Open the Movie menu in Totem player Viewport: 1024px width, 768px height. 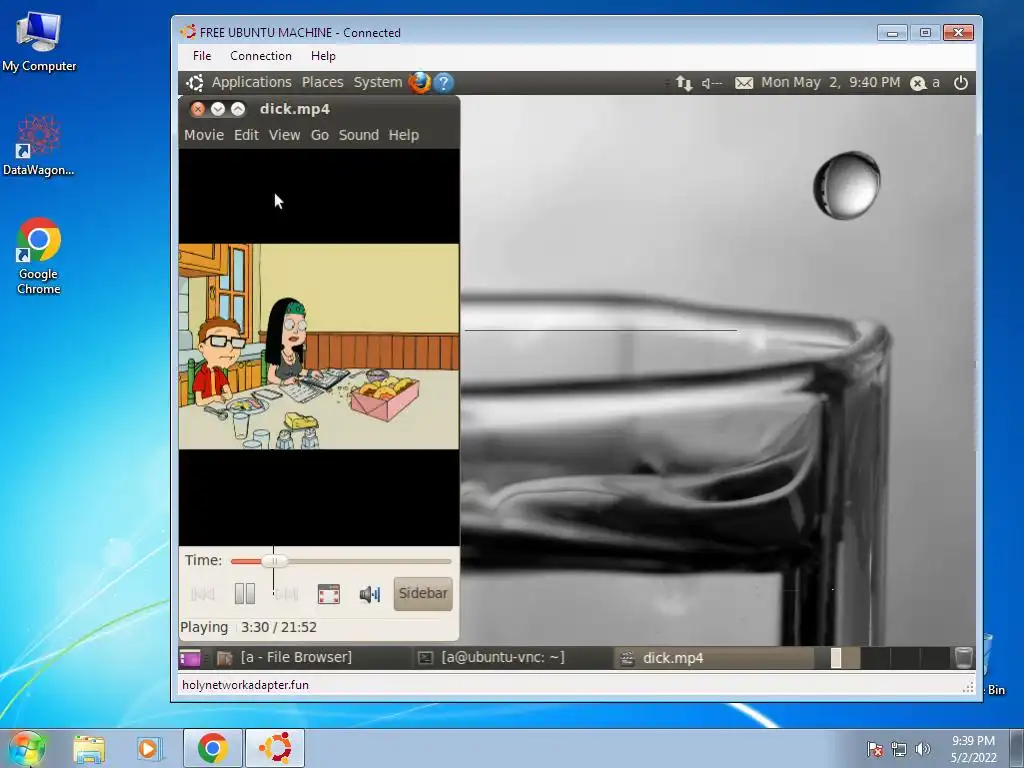point(204,135)
